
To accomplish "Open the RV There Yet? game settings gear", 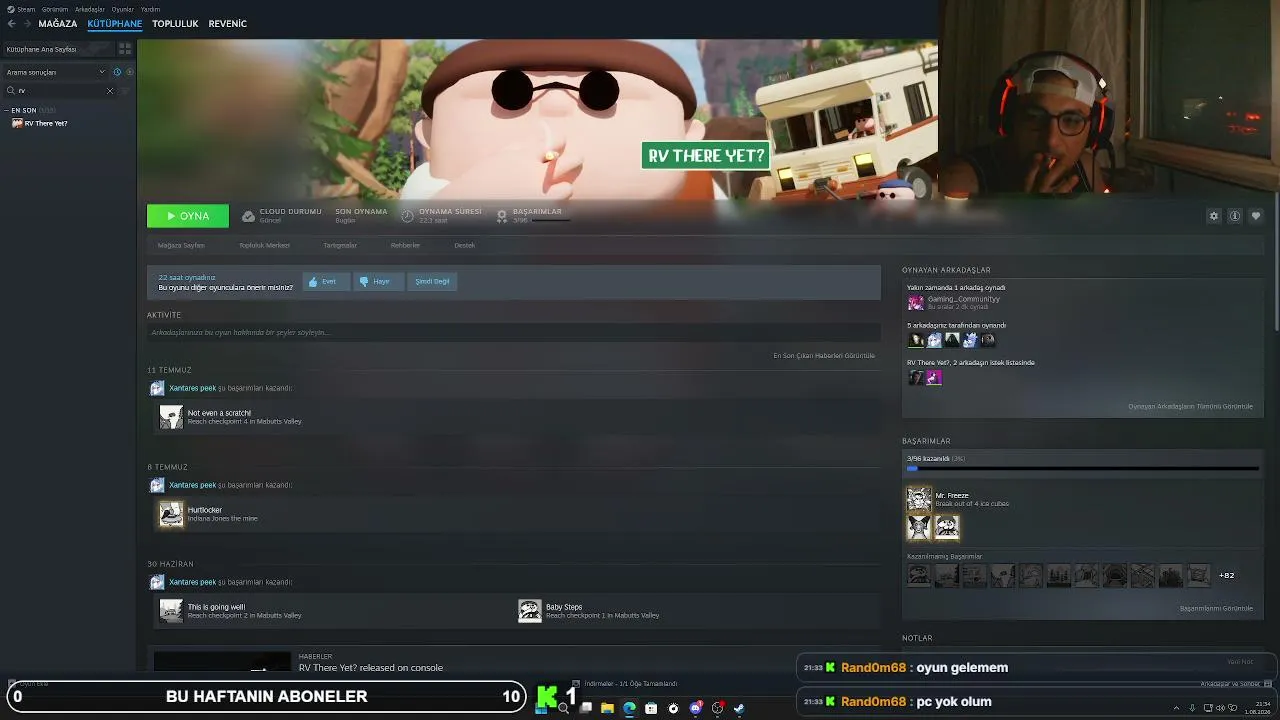I will (1214, 216).
